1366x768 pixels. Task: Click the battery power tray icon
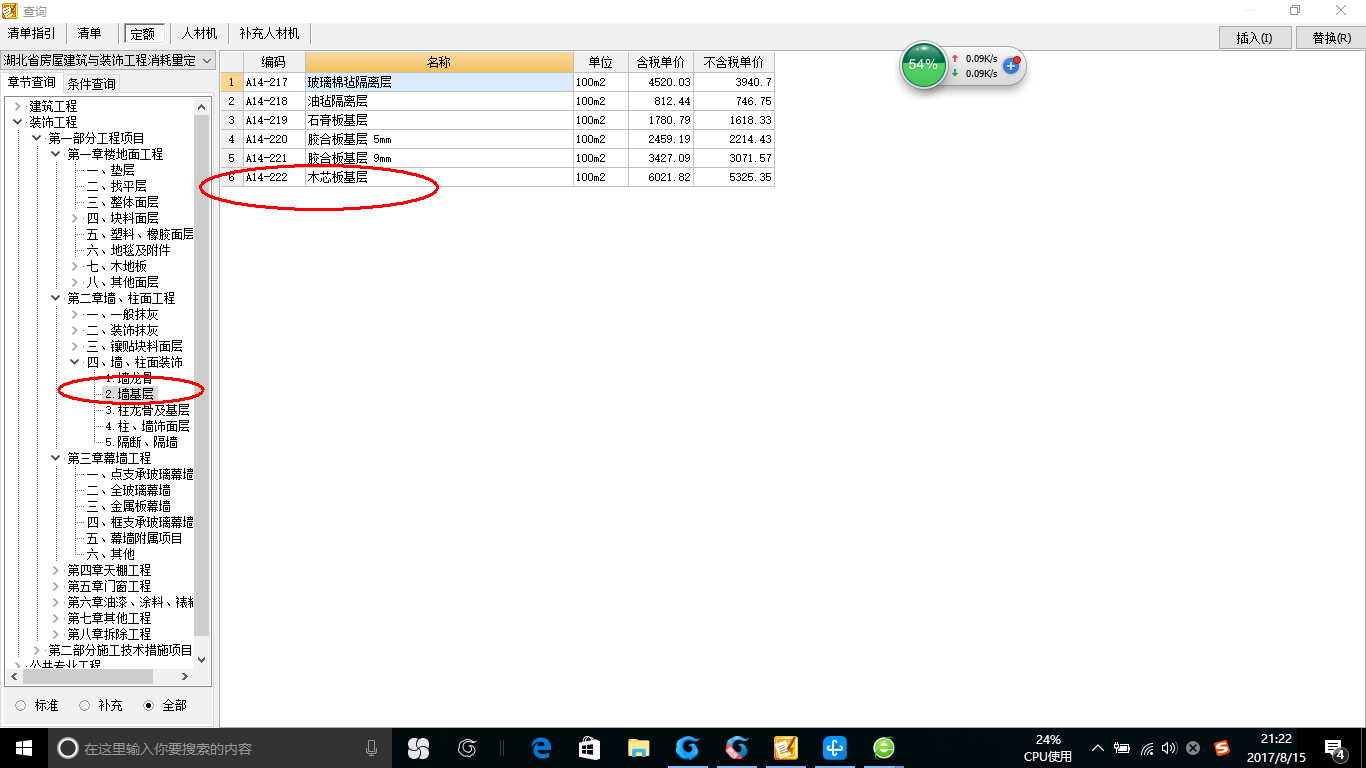coord(1122,748)
